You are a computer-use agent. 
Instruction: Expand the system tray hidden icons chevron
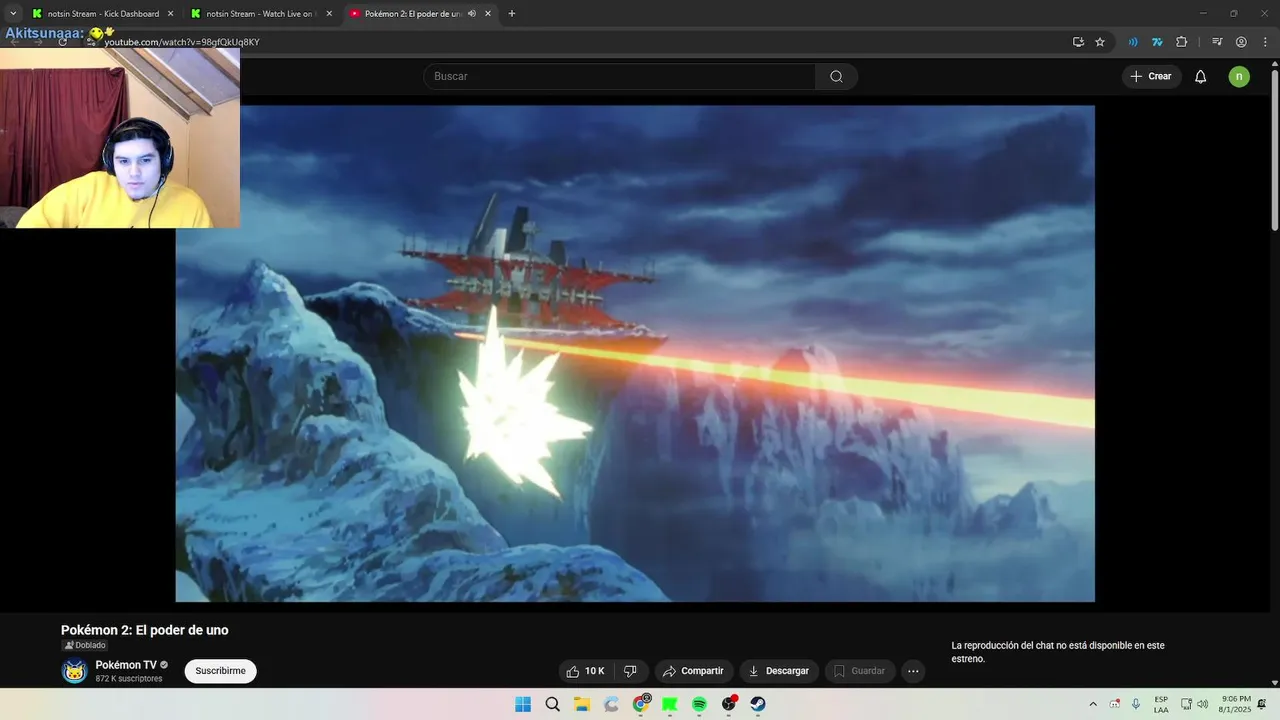[x=1093, y=704]
